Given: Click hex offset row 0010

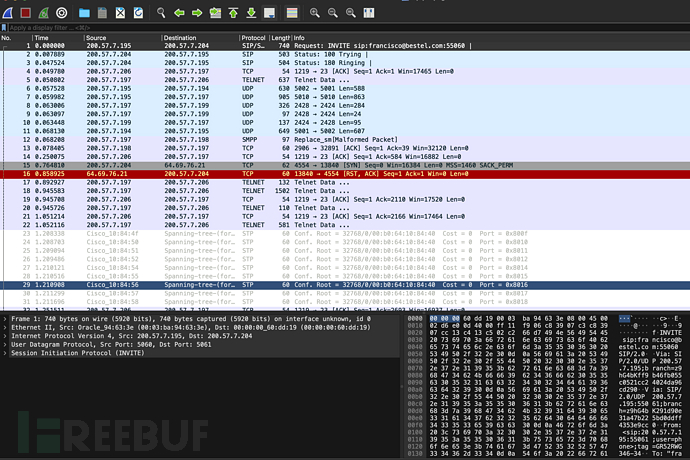Looking at the screenshot, I should [x=415, y=325].
